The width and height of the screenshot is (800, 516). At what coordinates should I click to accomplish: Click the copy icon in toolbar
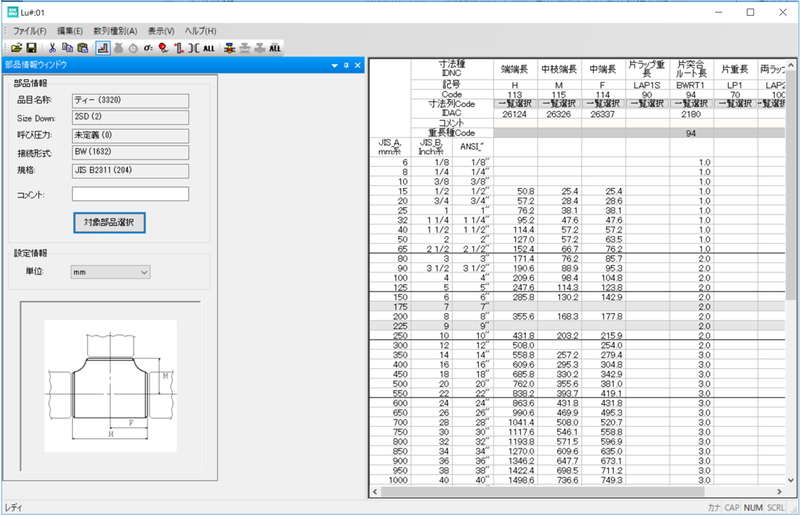click(66, 47)
